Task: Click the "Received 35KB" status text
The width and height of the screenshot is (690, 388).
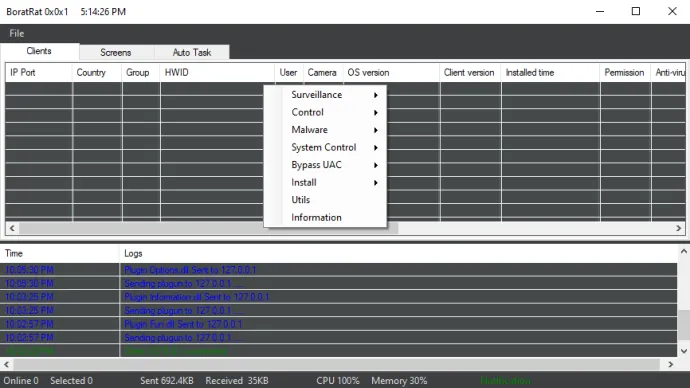Action: click(237, 381)
